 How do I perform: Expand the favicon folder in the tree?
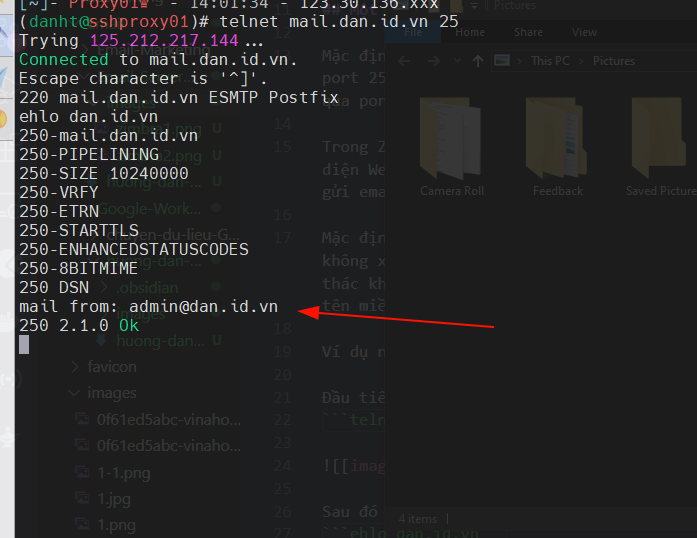pos(74,367)
